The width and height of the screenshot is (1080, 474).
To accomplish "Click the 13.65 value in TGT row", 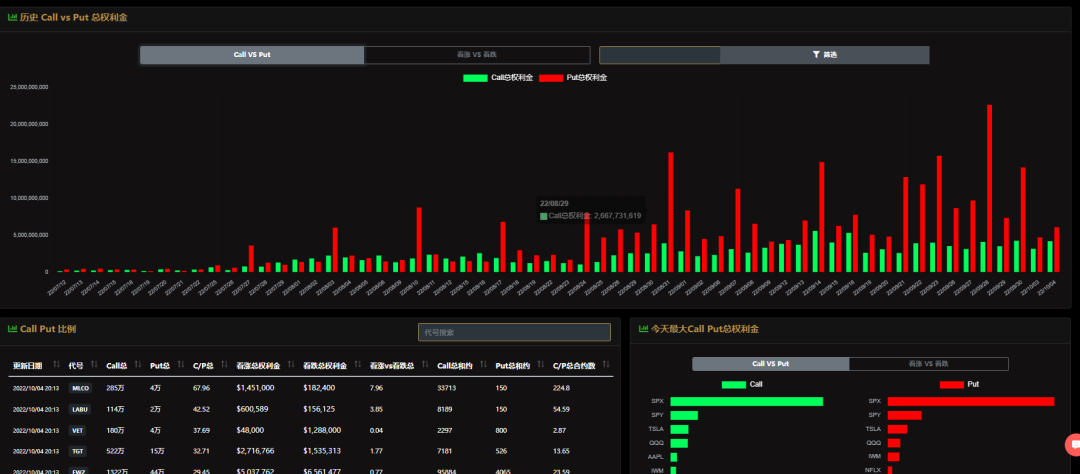I will click(x=561, y=451).
